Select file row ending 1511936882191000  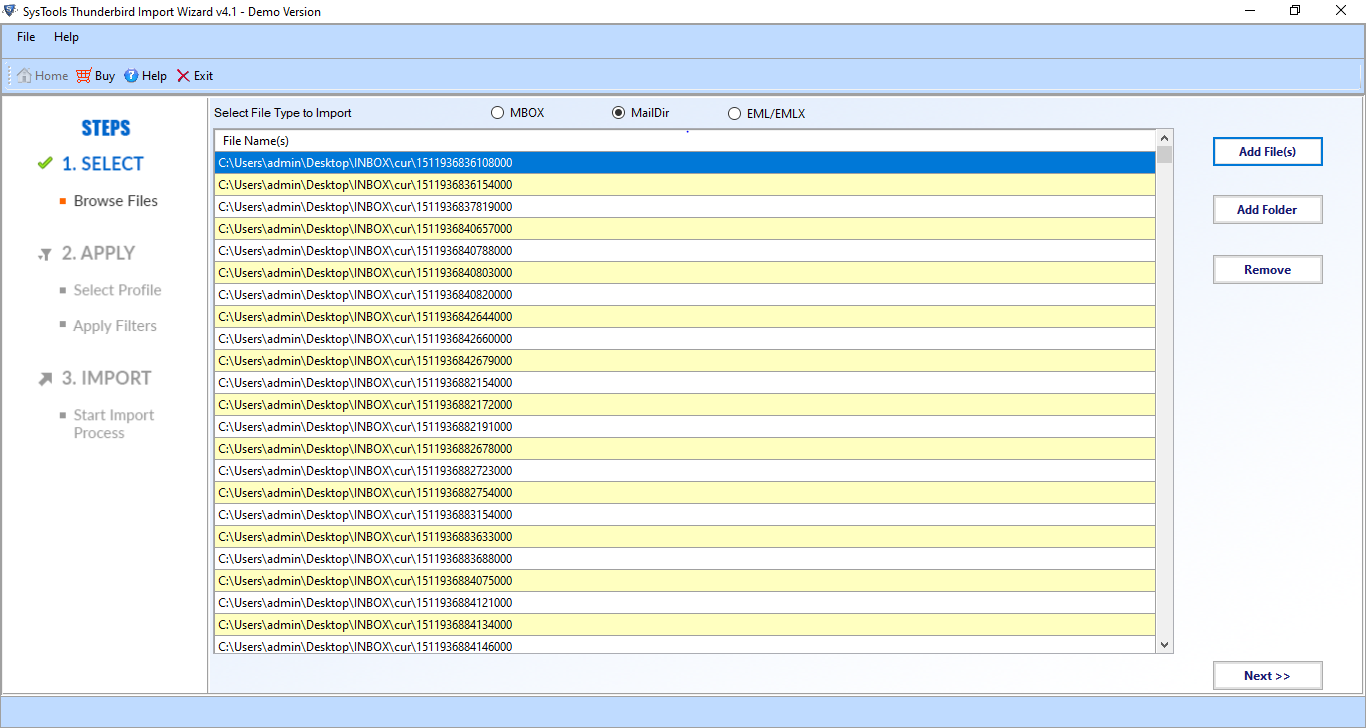coord(685,427)
